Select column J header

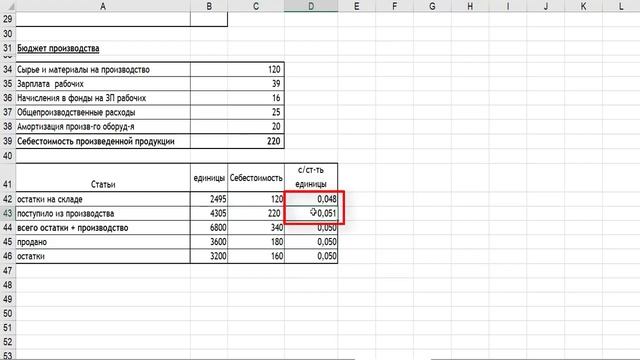[546, 6]
